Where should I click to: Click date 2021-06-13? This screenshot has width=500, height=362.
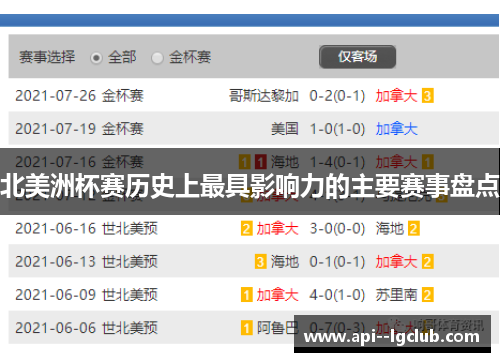tap(56, 261)
